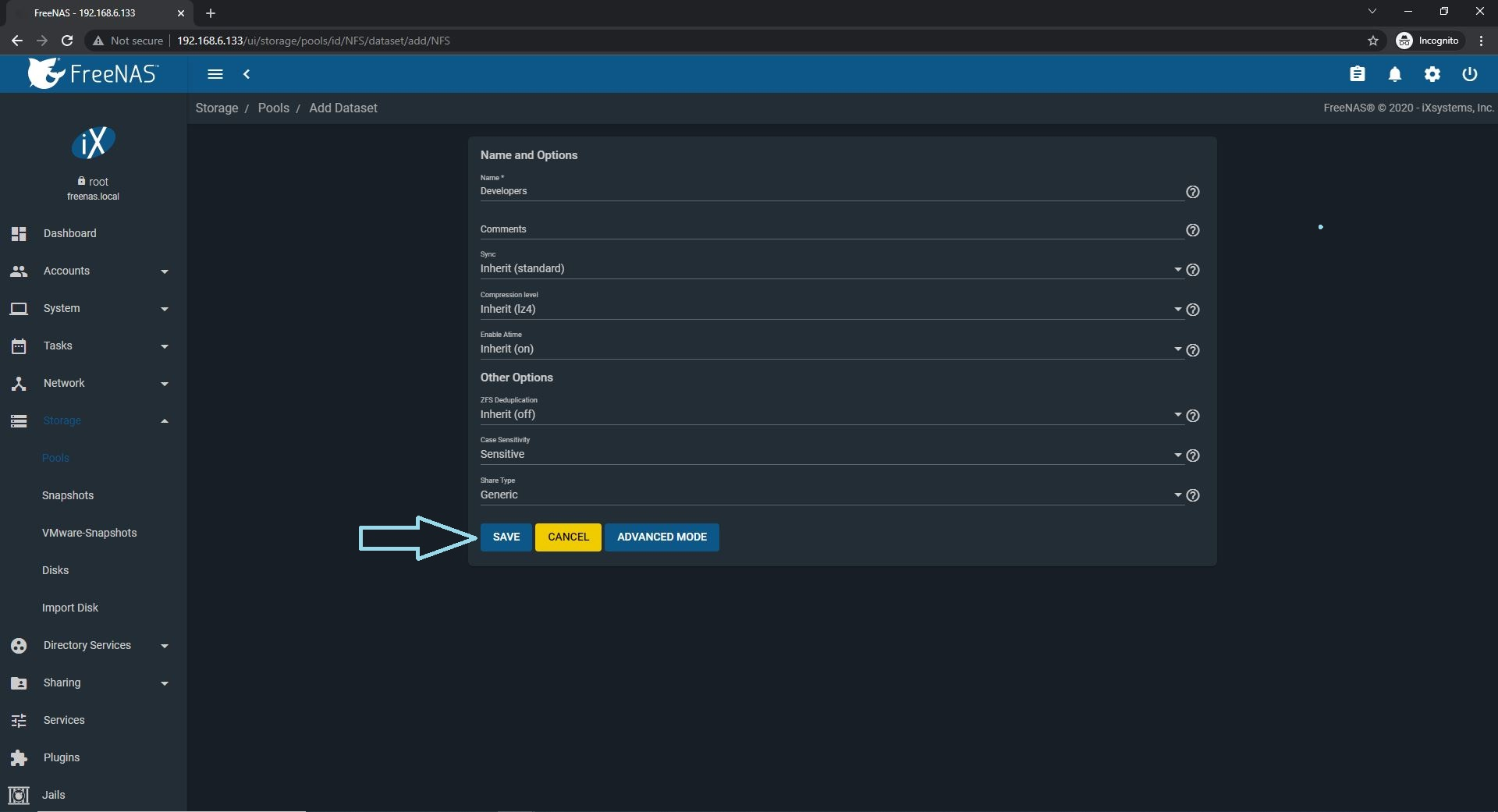Close the FreeNAS browser tab
Screen dimensions: 1498x812
coord(181,13)
